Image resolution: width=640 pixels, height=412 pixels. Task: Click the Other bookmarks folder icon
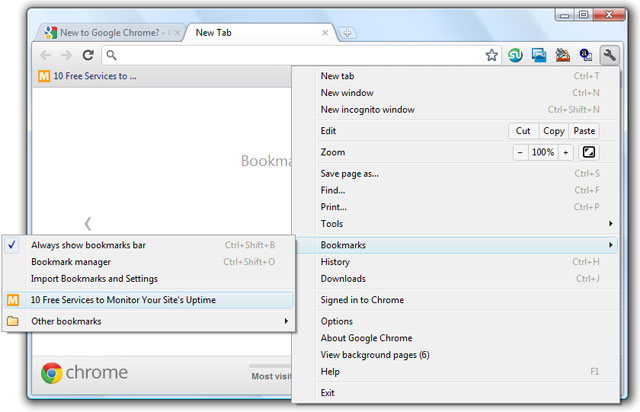13,321
